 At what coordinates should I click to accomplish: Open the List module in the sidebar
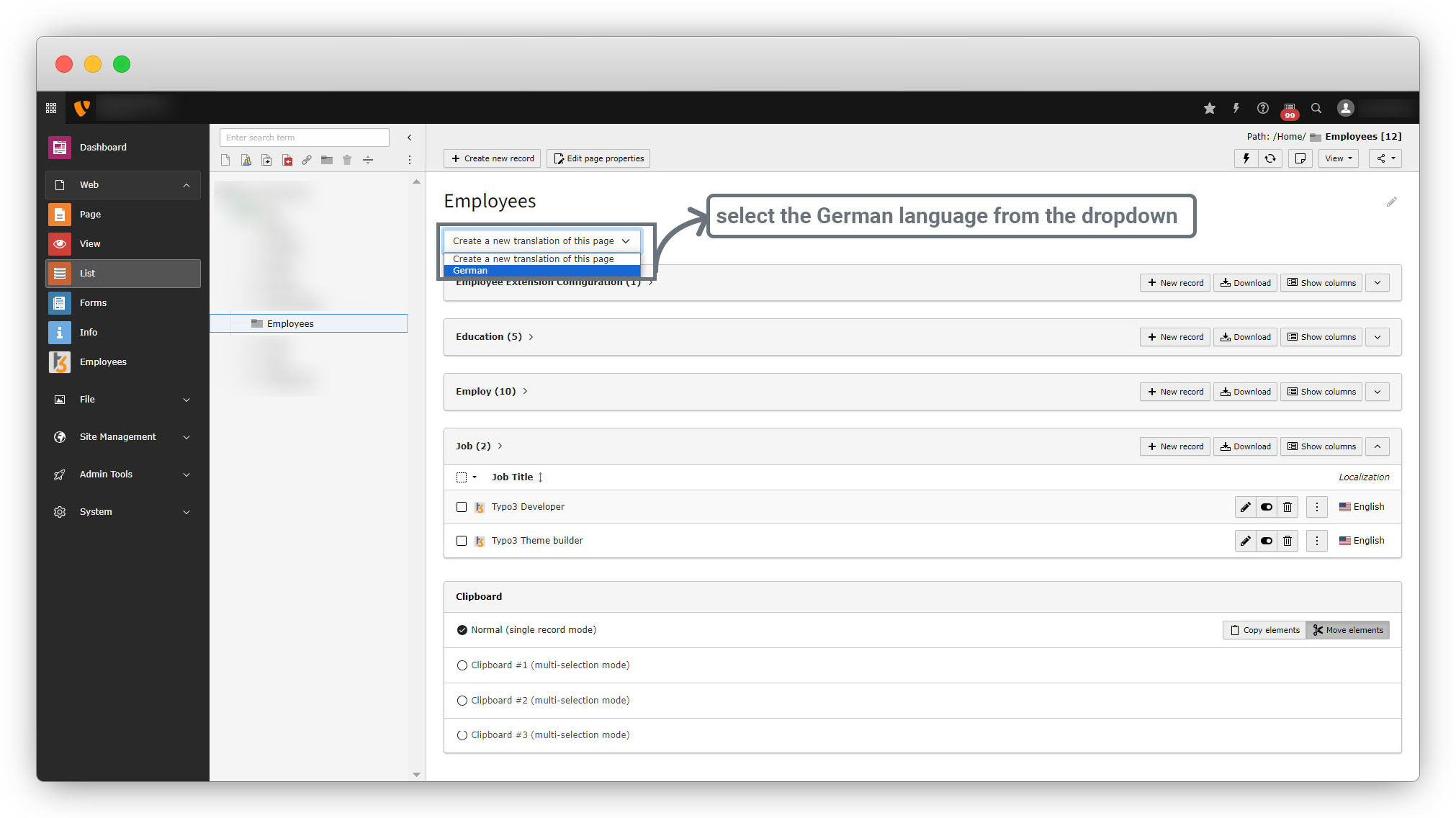pyautogui.click(x=123, y=274)
